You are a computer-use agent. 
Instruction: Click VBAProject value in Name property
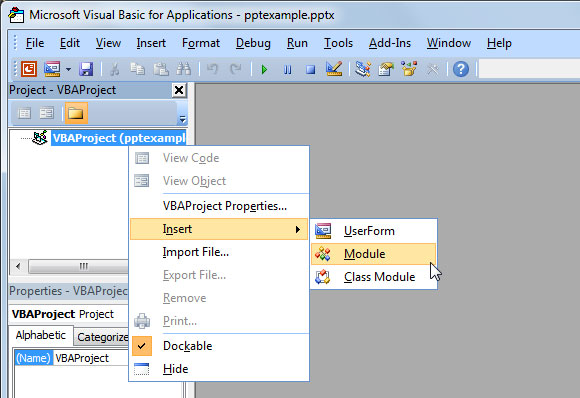point(82,358)
